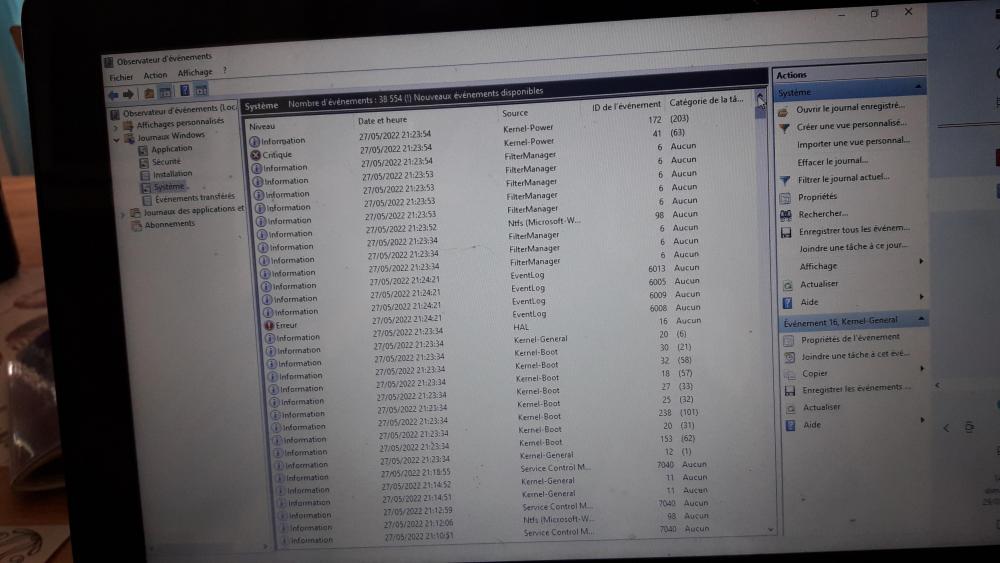Viewport: 1000px width, 563px height.
Task: Click Joindre une tâche à ce journal
Action: tap(853, 247)
